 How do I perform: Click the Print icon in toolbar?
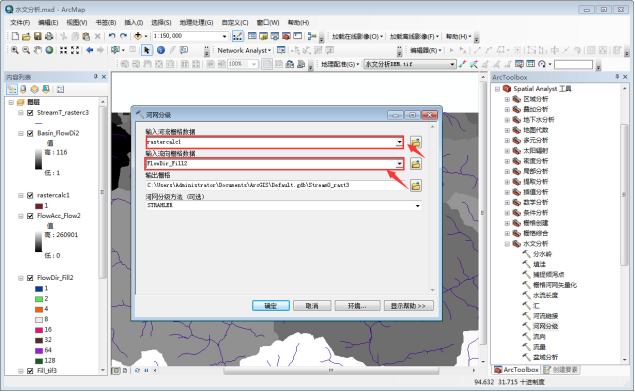(49, 36)
